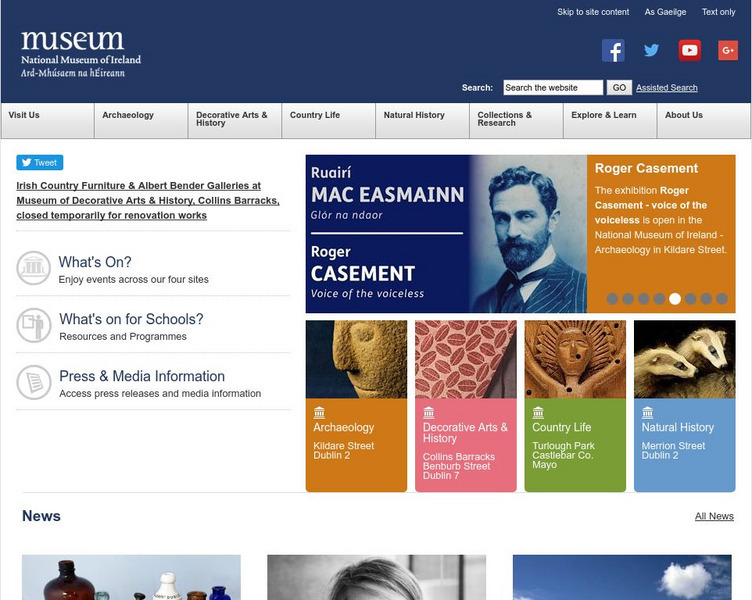Screen dimensions: 752x600
Task: Open news item with black-and-white portrait
Action: pyautogui.click(x=376, y=577)
